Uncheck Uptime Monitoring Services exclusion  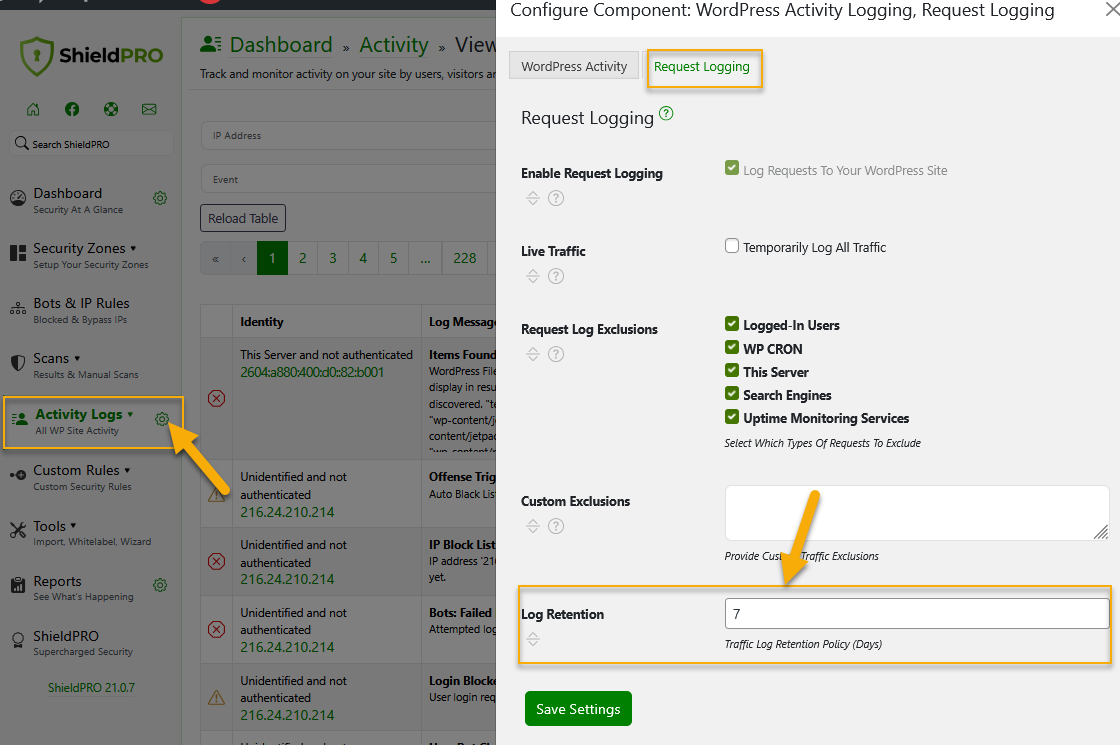(731, 416)
